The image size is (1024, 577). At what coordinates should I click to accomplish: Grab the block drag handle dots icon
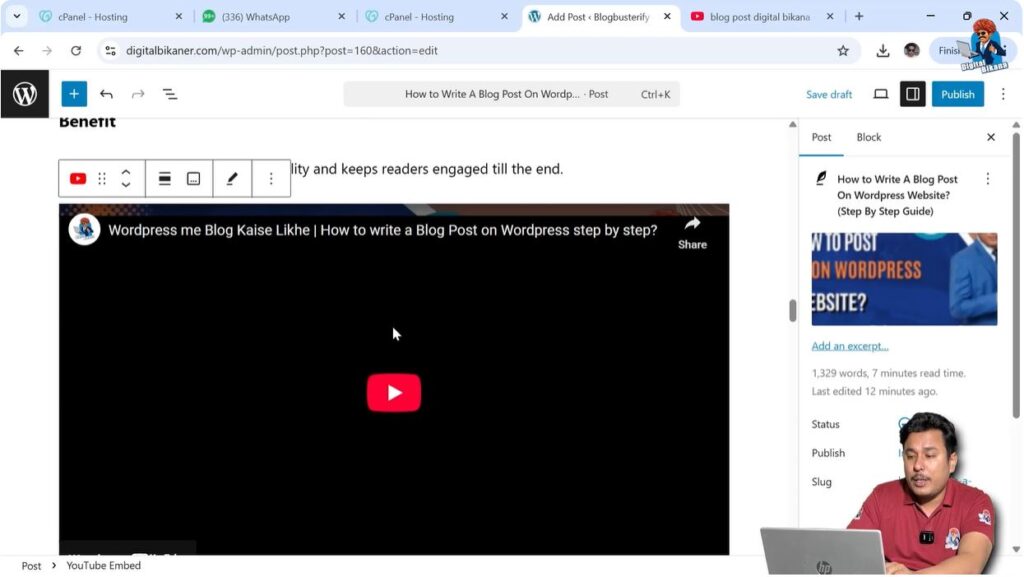[101, 178]
